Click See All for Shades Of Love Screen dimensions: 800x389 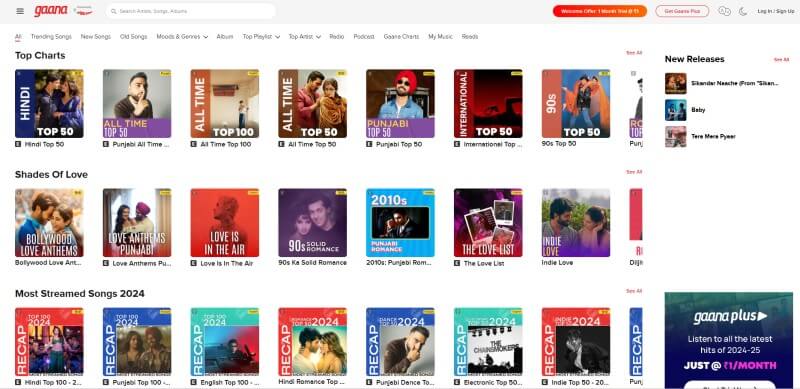[634, 172]
